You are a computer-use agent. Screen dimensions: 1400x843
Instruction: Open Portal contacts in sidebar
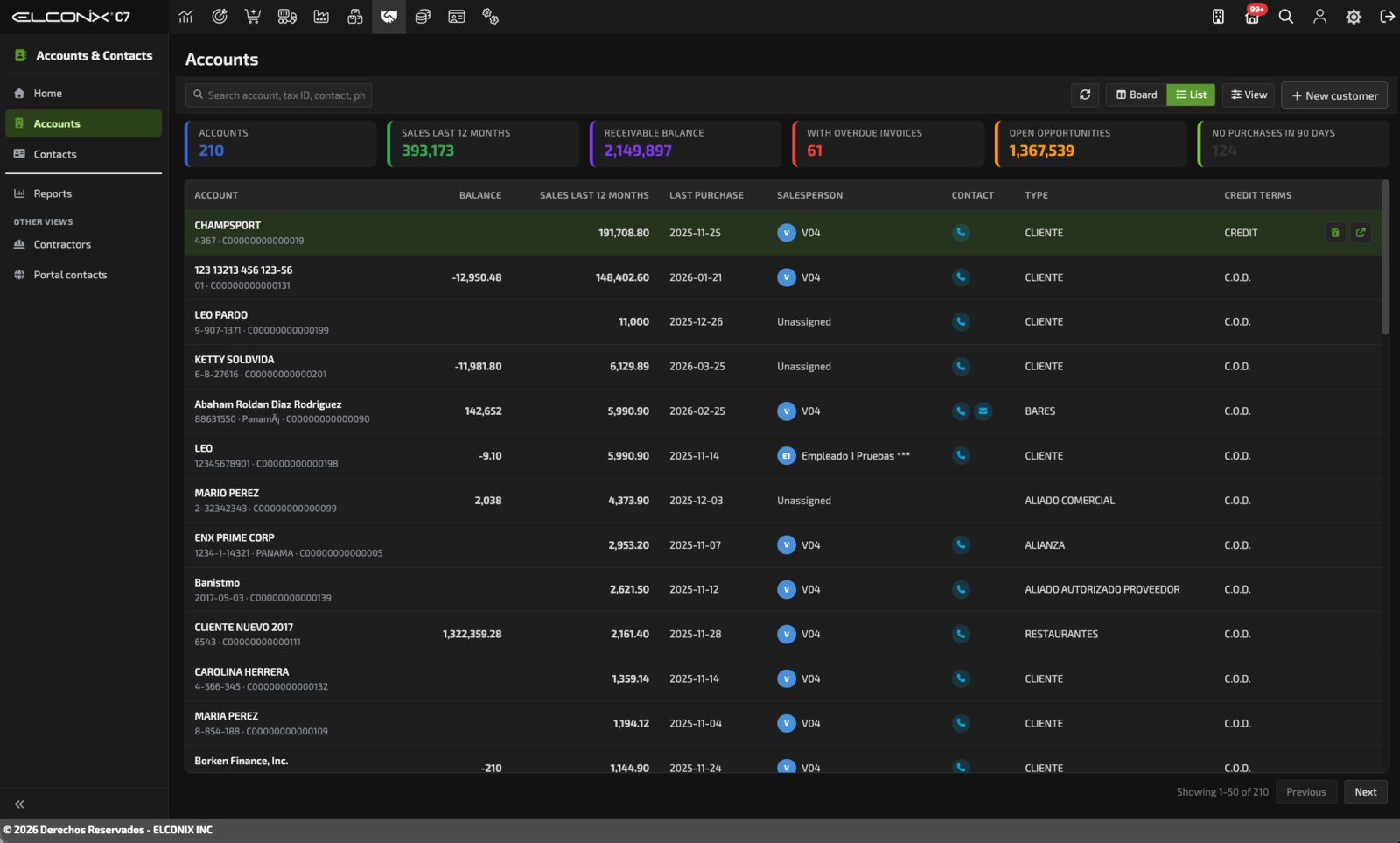[84, 275]
